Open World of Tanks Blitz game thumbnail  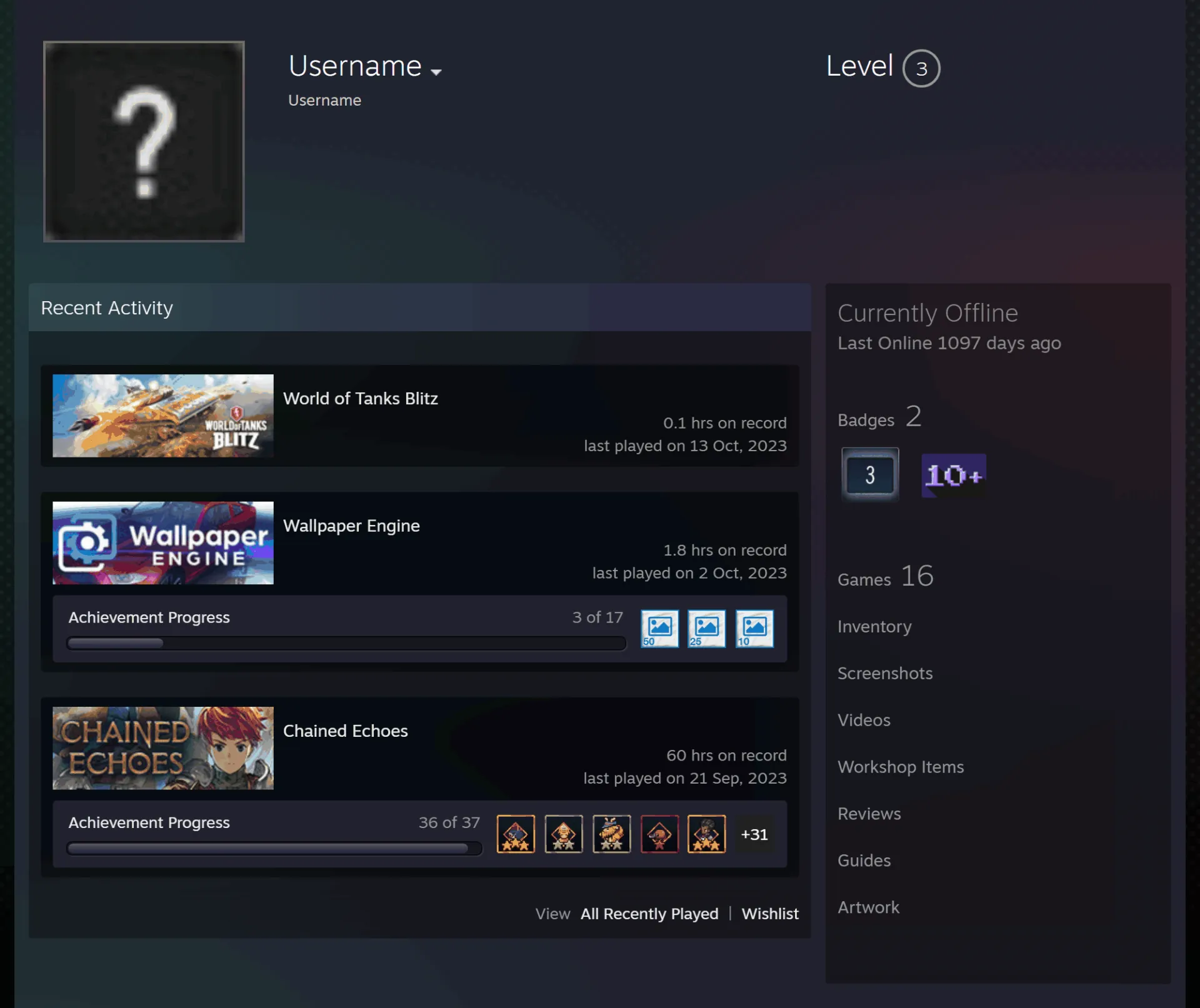click(x=163, y=416)
